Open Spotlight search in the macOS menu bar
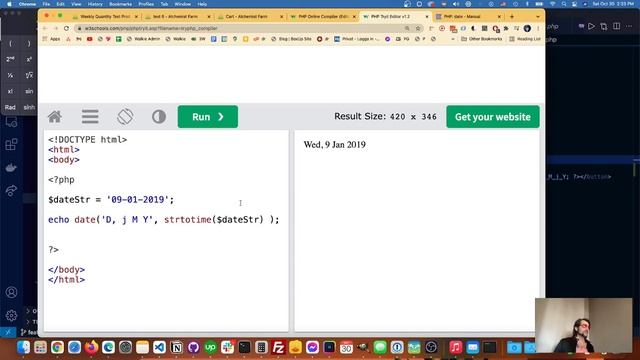This screenshot has width=640, height=360. click(x=564, y=4)
